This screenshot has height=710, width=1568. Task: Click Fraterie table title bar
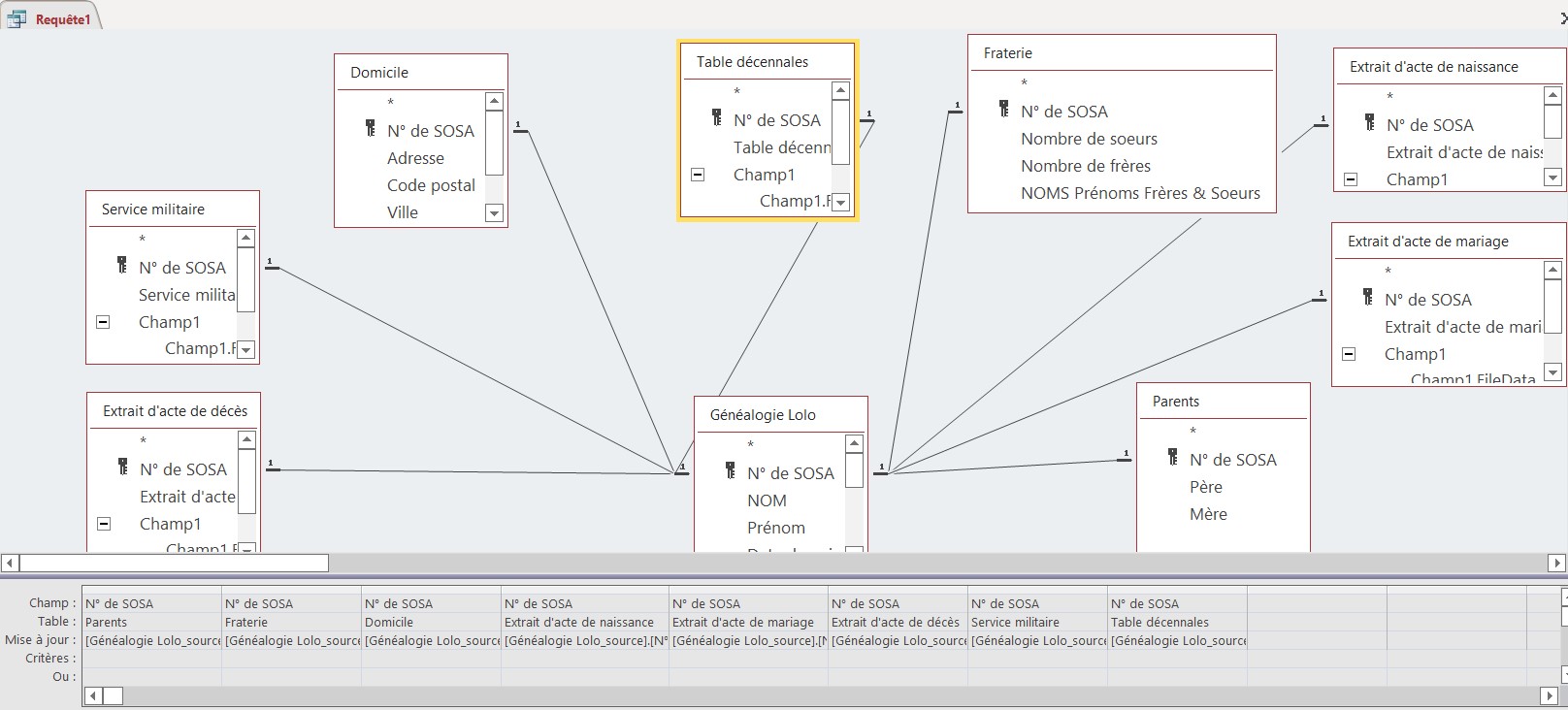point(1122,53)
